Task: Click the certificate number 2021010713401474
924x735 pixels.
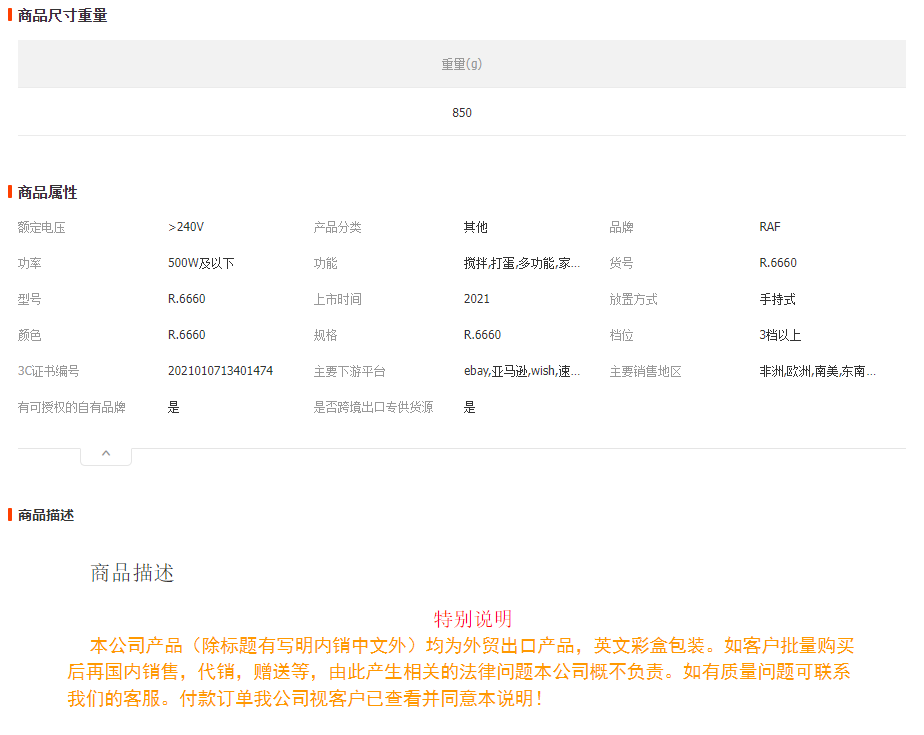Action: pos(220,371)
